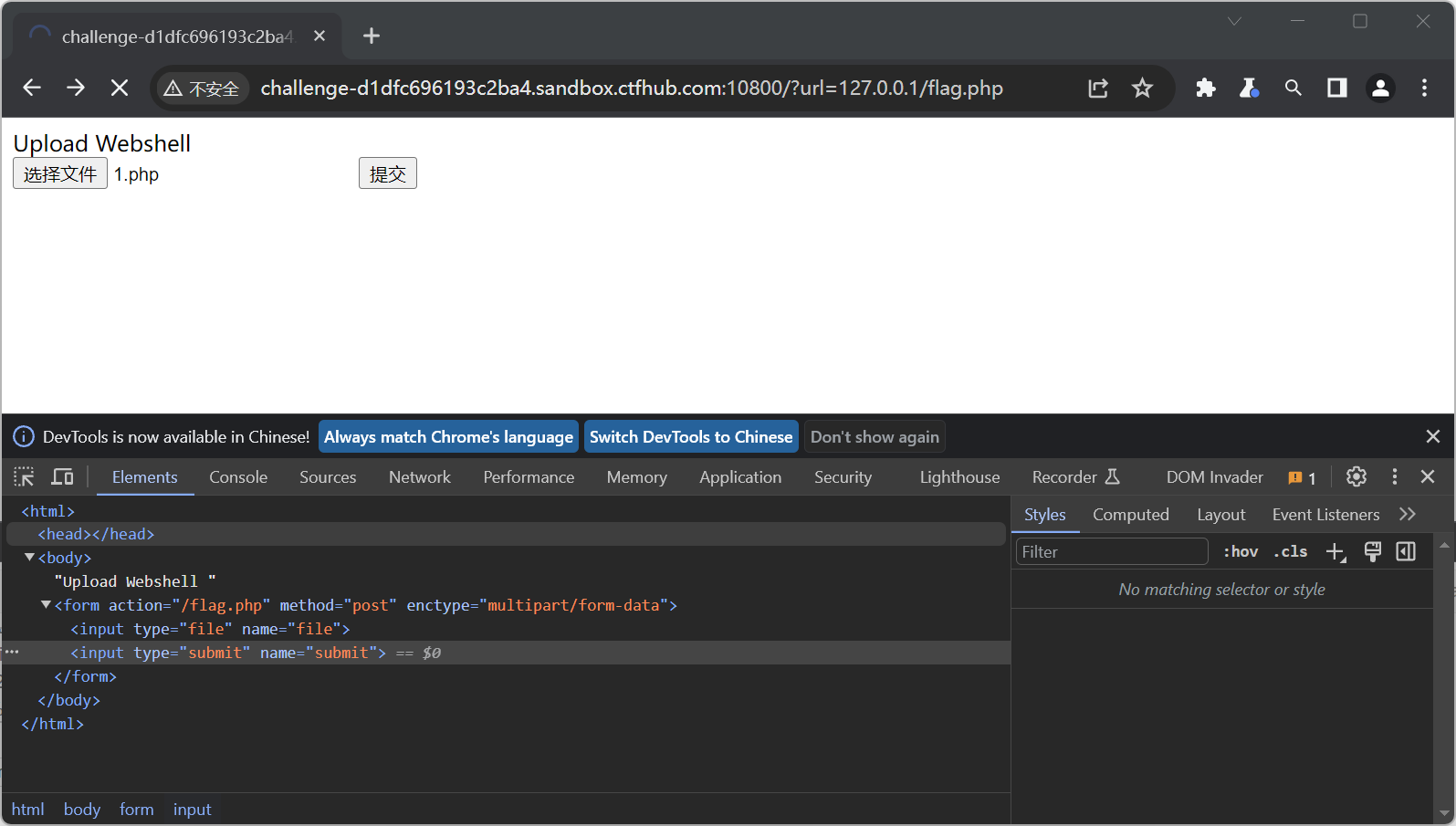Open DevTools settings gear
The height and width of the screenshot is (826, 1456).
(x=1356, y=476)
